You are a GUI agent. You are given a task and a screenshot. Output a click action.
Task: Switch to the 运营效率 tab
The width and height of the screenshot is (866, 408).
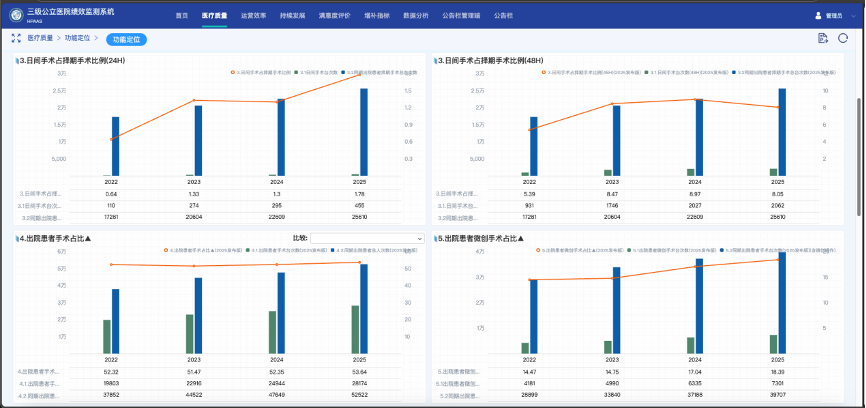(253, 16)
